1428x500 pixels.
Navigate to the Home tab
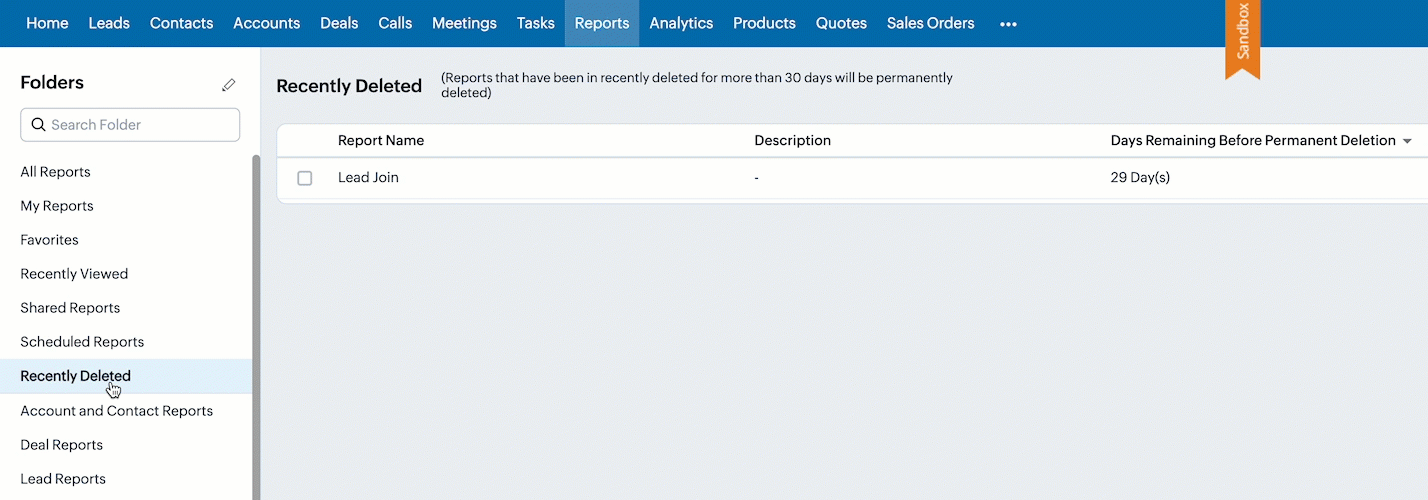point(47,23)
